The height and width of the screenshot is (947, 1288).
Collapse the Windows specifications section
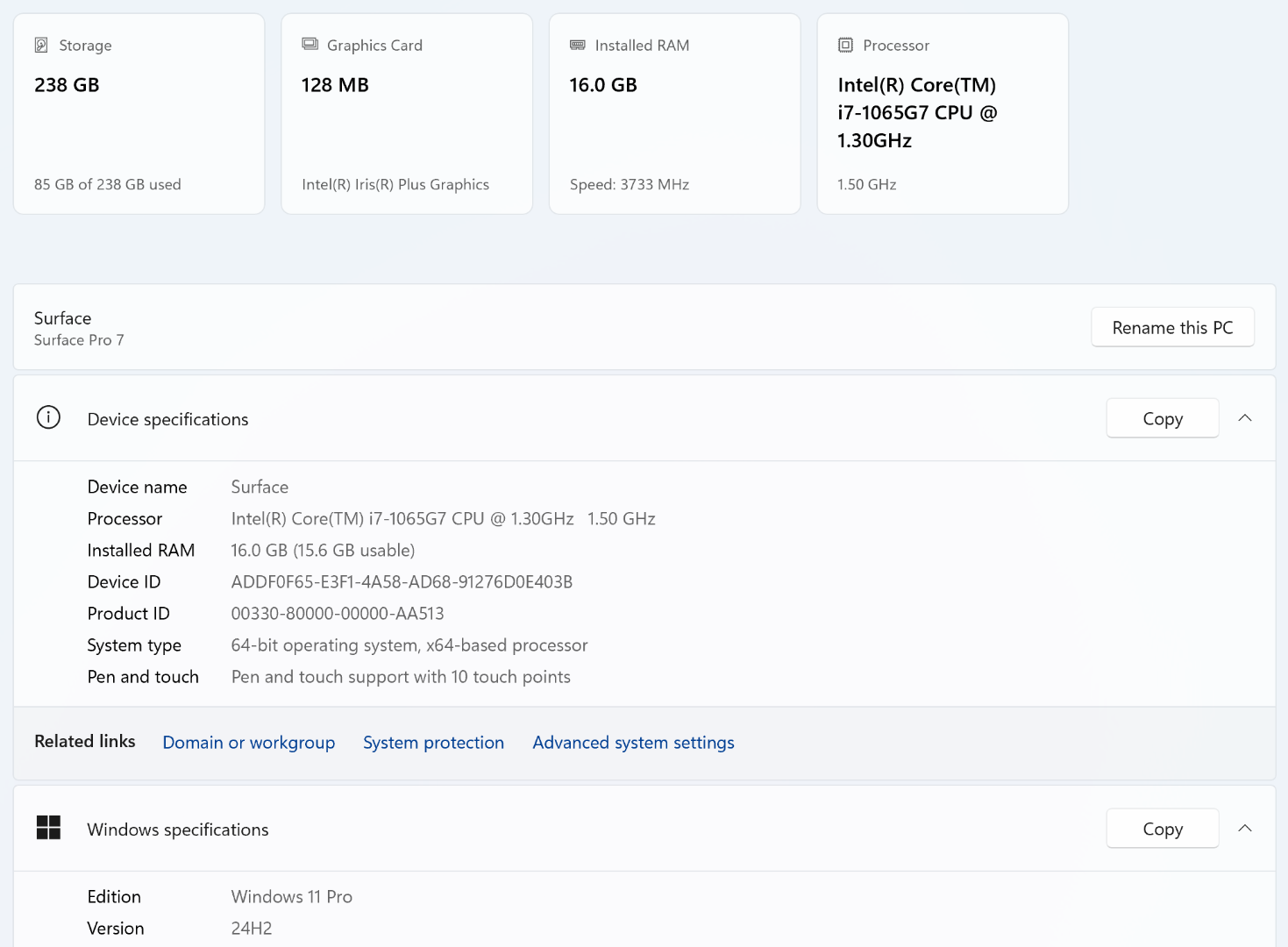[x=1245, y=829]
